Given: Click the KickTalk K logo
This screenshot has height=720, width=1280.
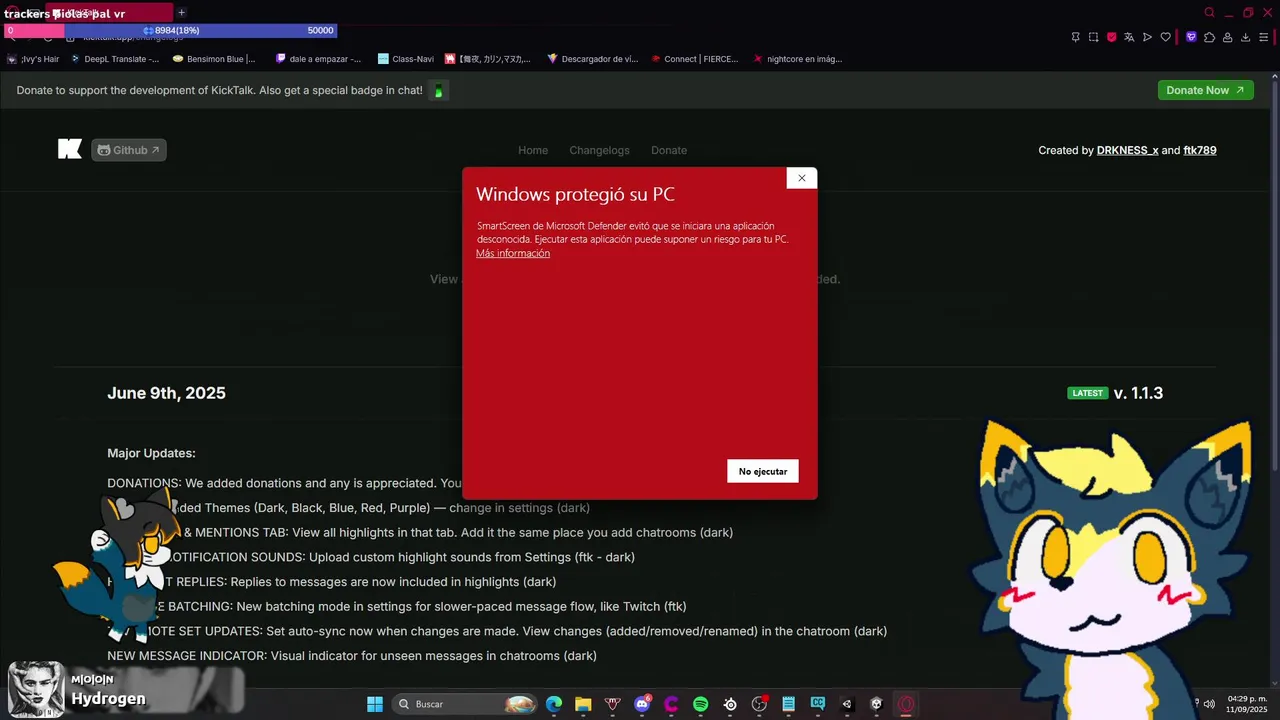Looking at the screenshot, I should pos(70,150).
